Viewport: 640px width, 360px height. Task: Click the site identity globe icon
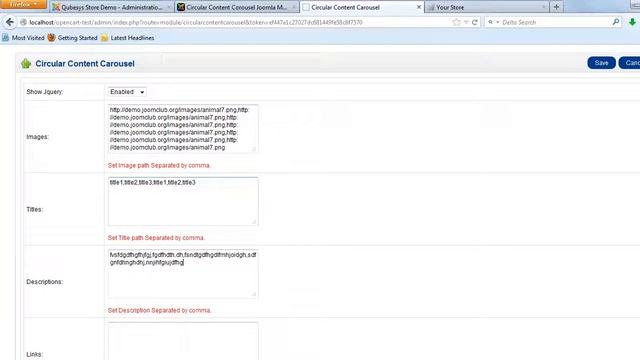(x=24, y=22)
